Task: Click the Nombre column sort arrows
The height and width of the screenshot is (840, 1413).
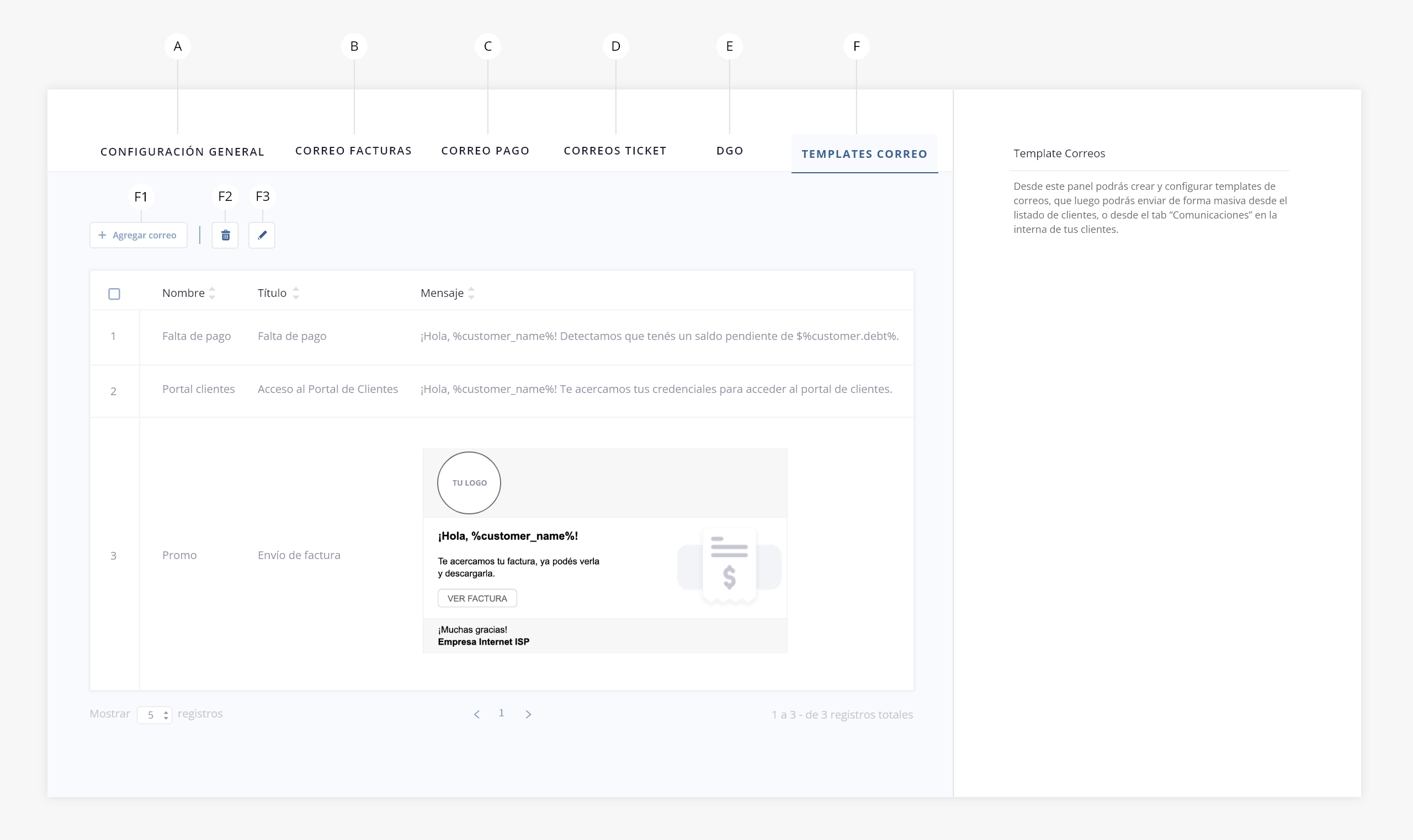Action: [x=213, y=293]
